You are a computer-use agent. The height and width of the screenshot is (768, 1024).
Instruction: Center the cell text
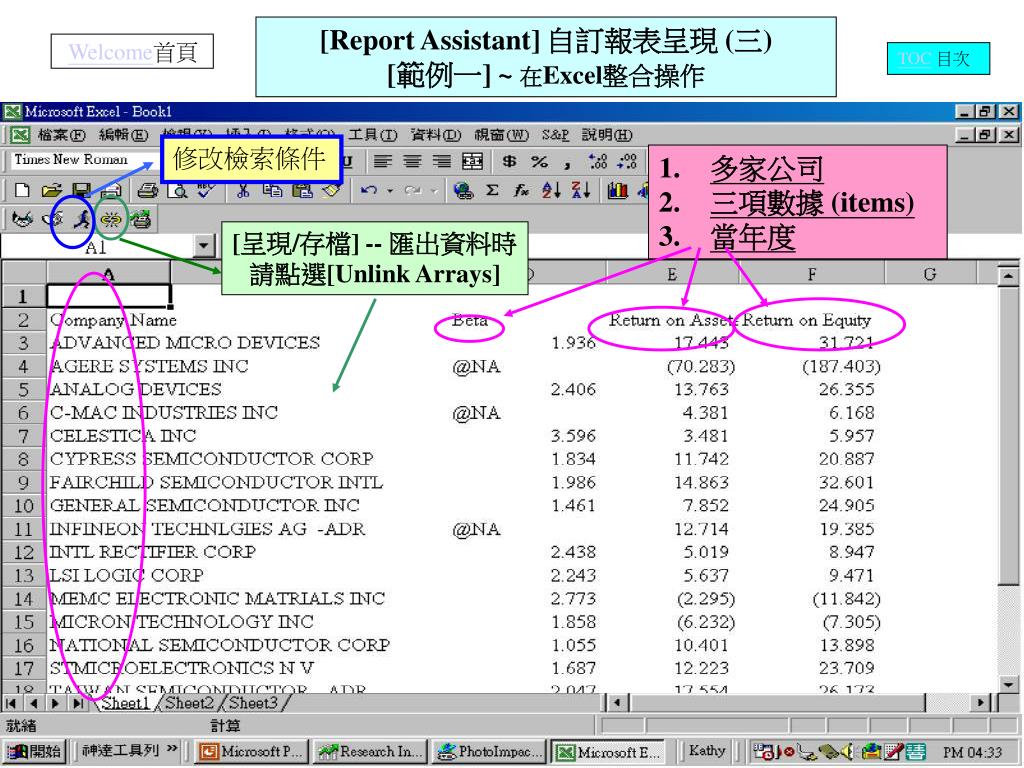tap(412, 161)
